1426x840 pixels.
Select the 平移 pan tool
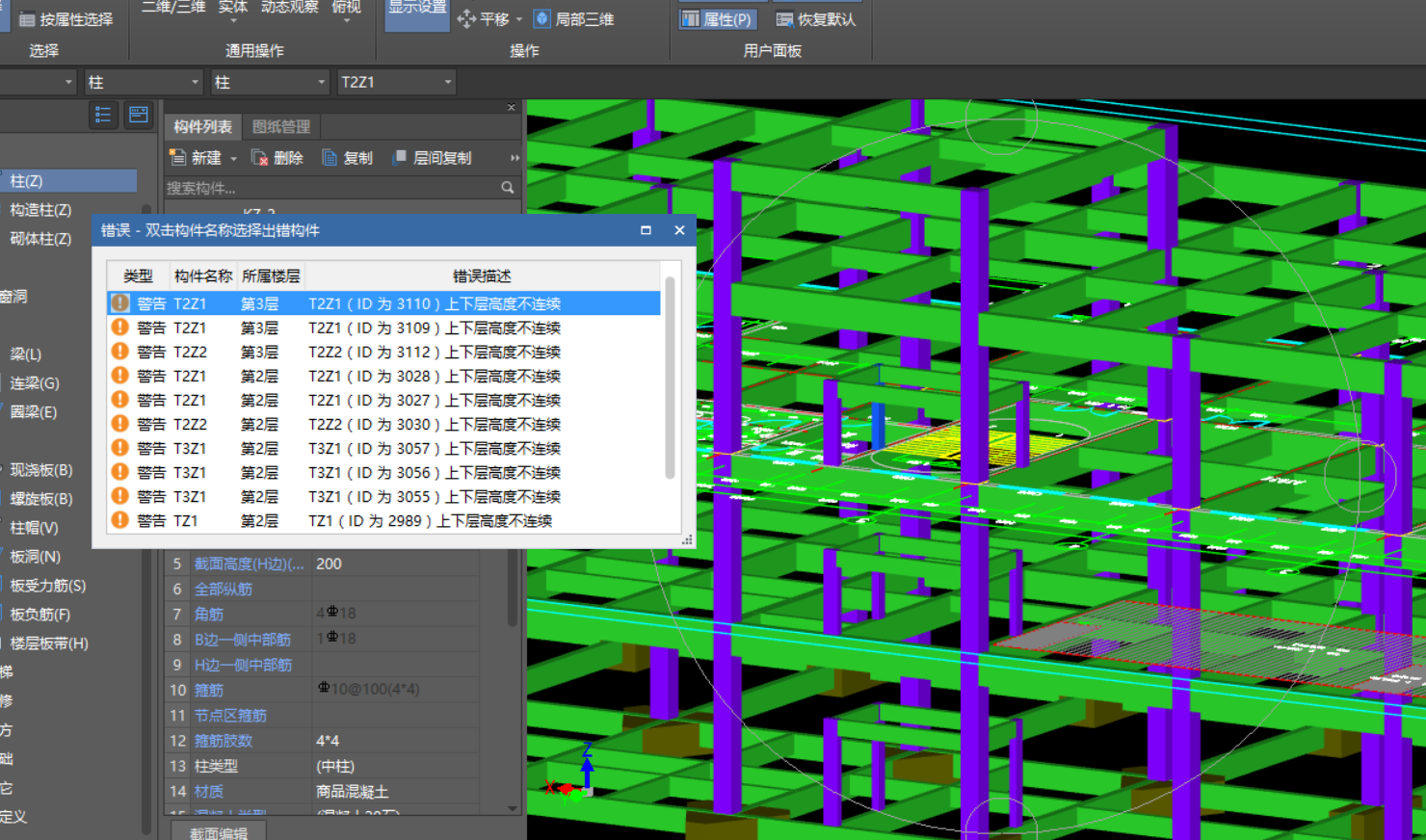tap(483, 19)
